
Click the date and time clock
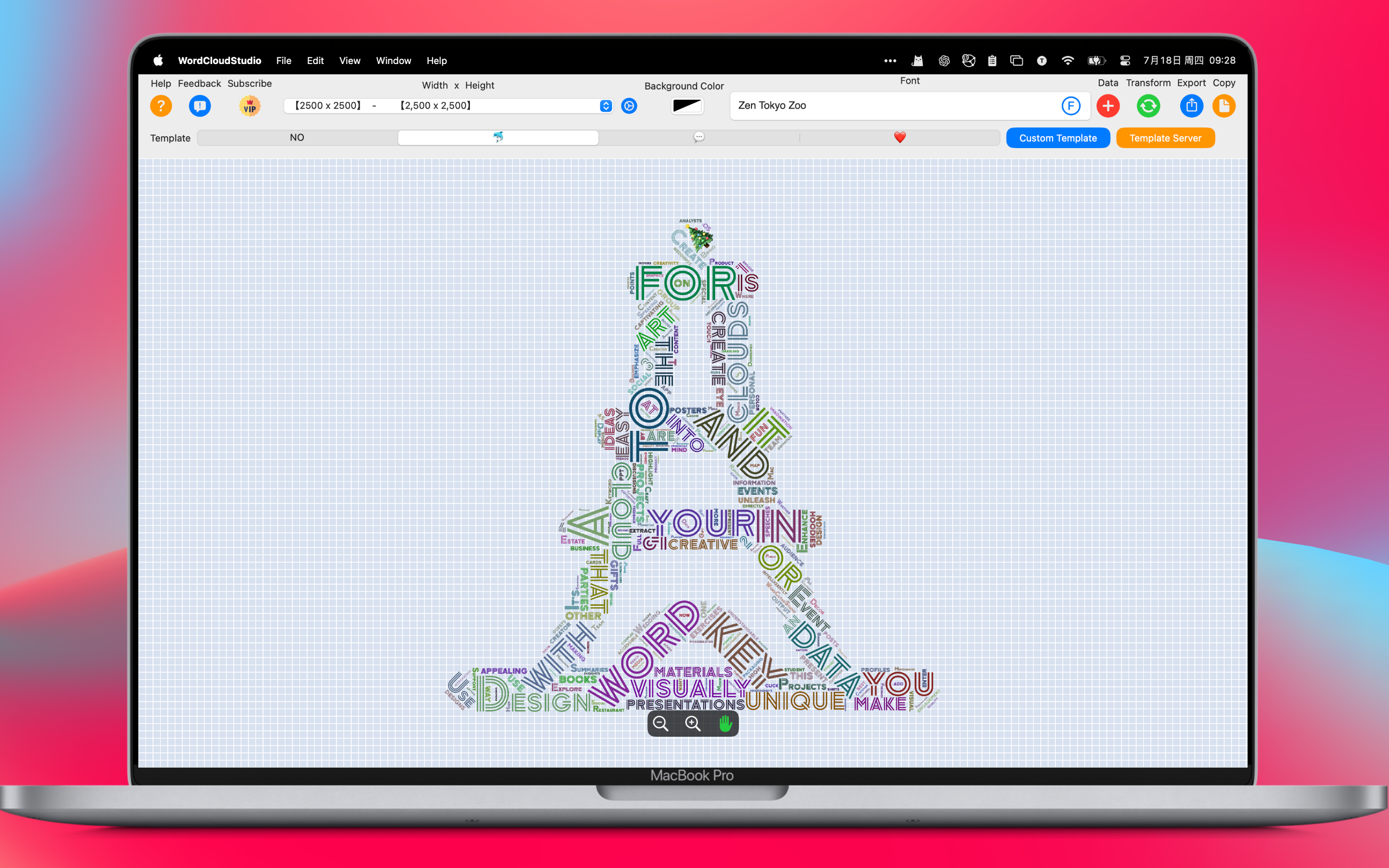1189,60
